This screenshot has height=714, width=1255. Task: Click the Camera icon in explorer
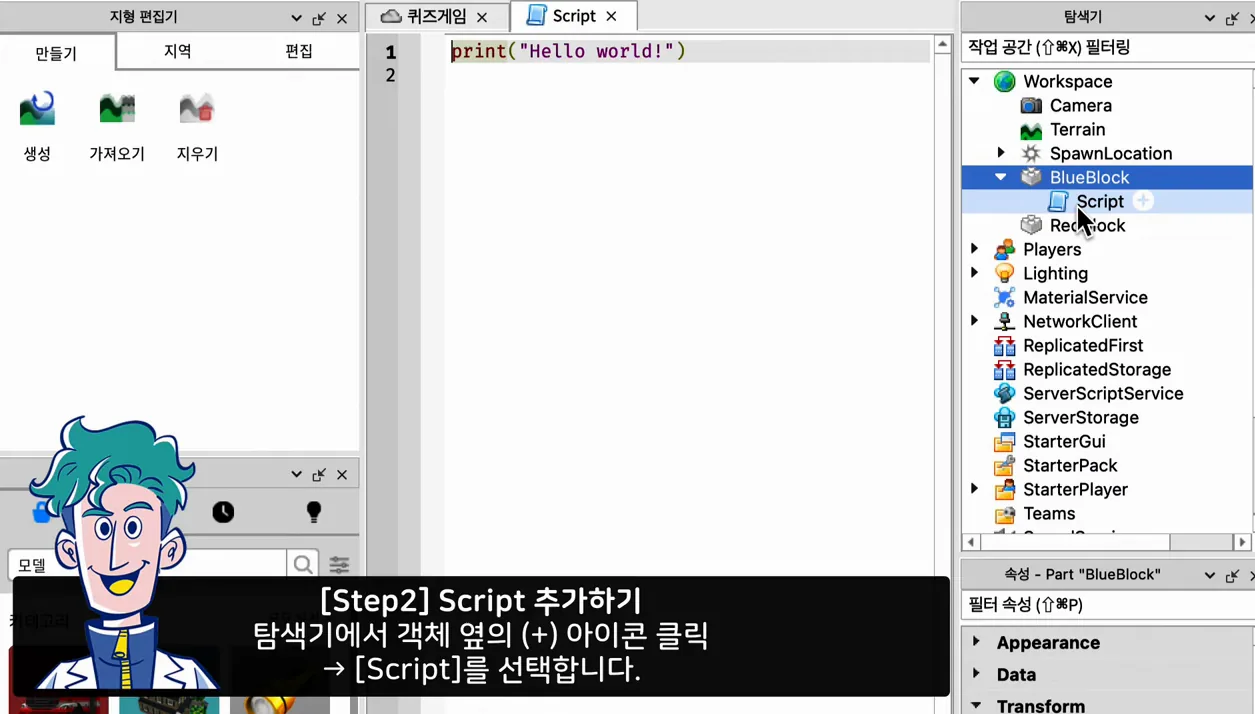click(x=1031, y=105)
